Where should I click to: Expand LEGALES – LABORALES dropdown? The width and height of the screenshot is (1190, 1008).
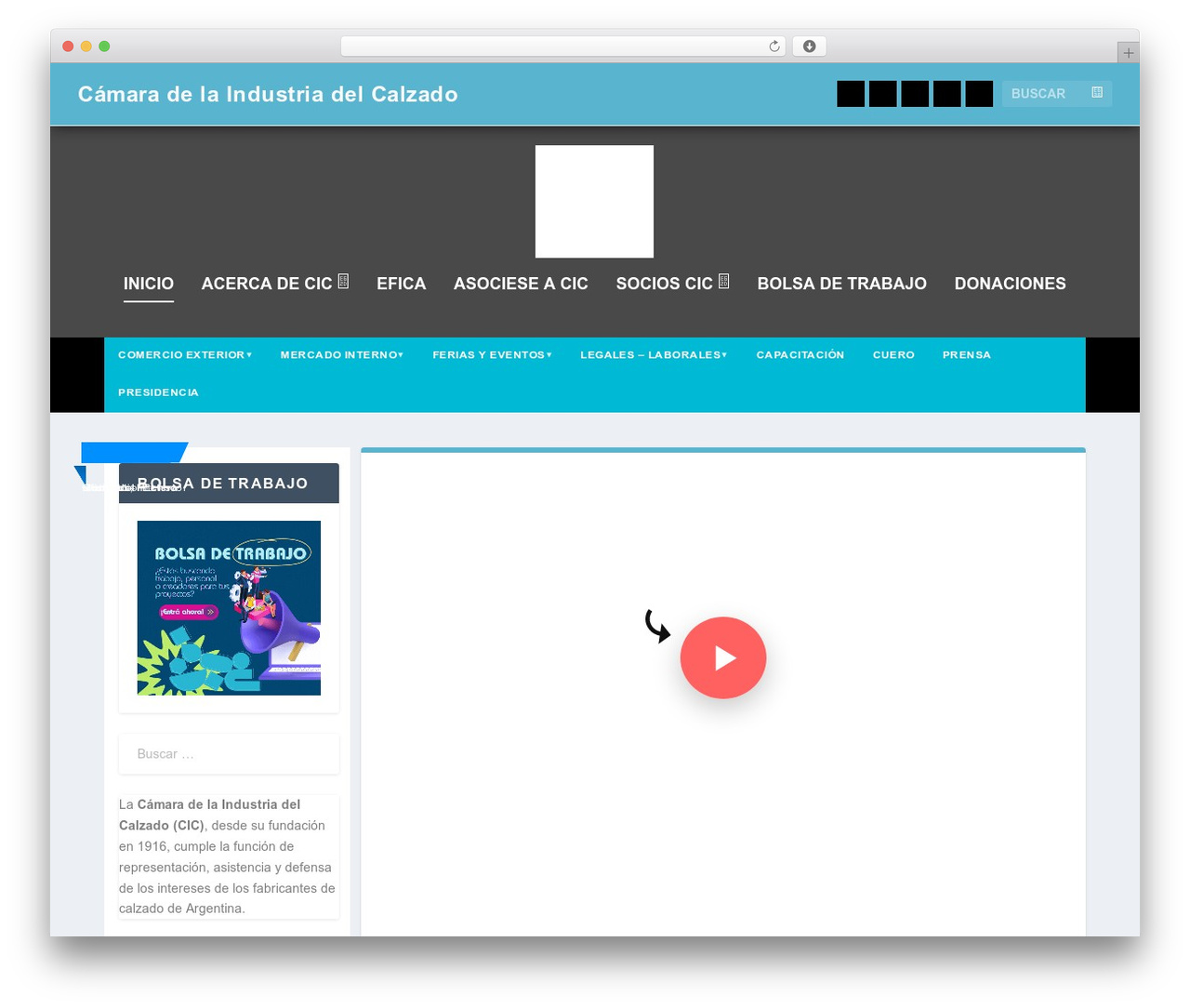(654, 355)
